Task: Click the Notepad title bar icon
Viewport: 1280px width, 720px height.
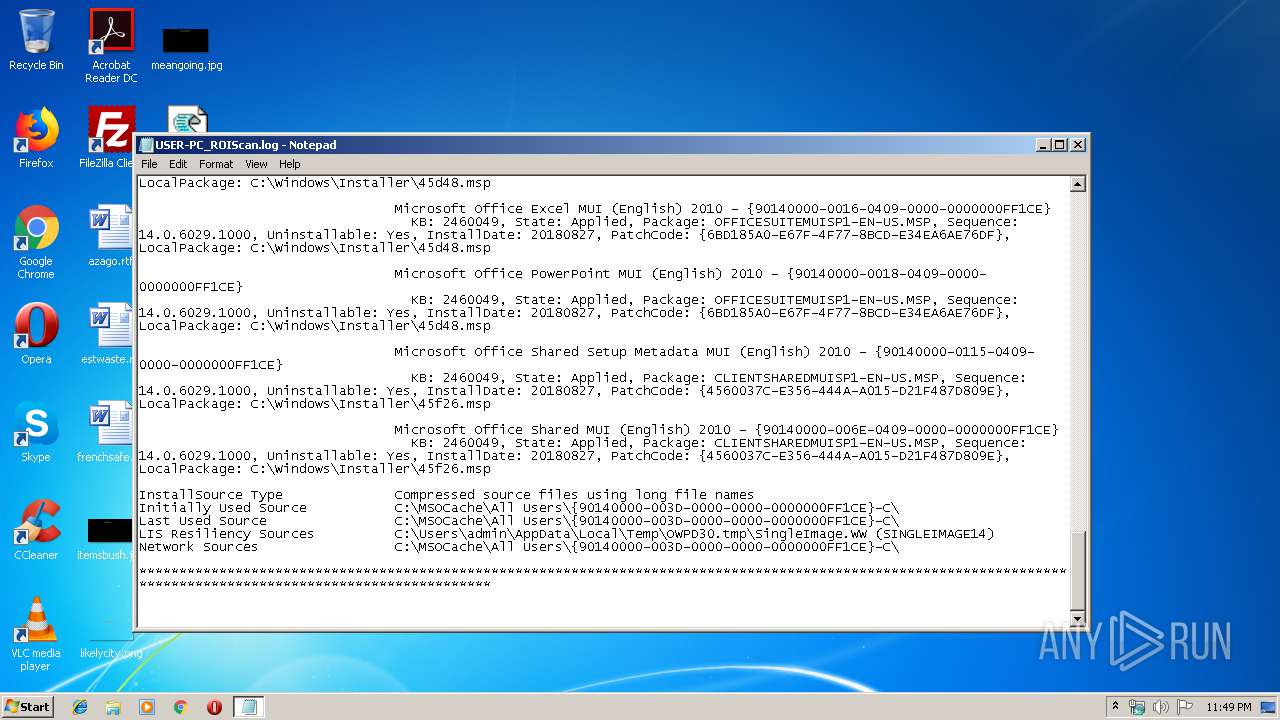Action: 147,145
